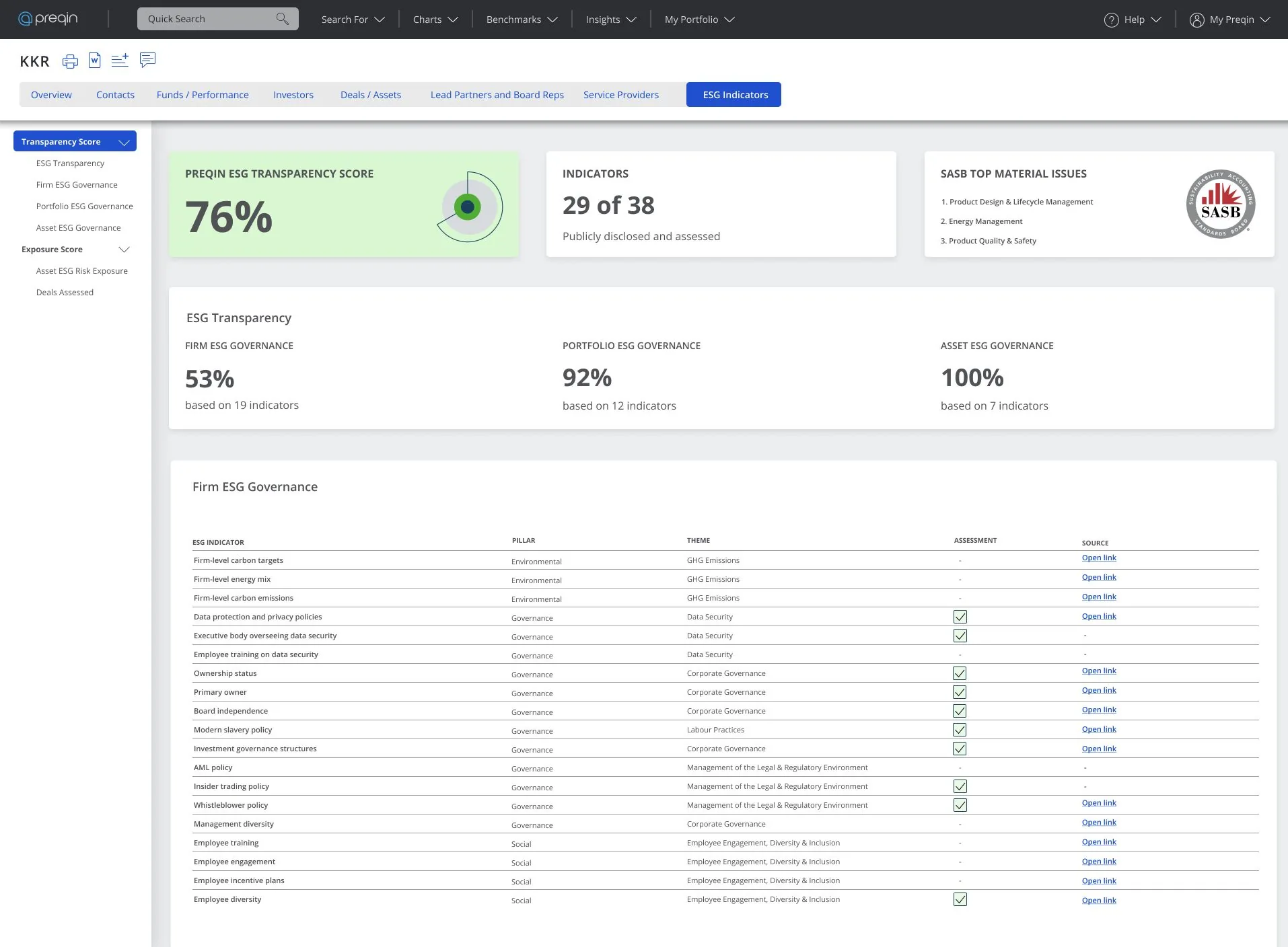Open the Charts dropdown menu
The width and height of the screenshot is (1288, 947).
tap(435, 20)
